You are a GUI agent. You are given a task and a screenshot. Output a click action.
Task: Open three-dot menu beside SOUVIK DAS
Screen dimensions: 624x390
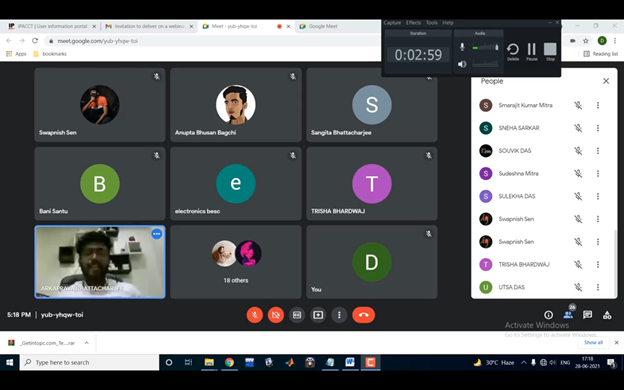598,151
